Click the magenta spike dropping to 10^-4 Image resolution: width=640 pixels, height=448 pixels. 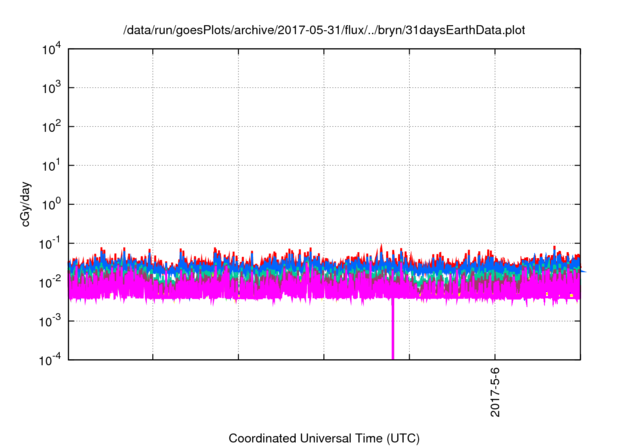click(393, 329)
